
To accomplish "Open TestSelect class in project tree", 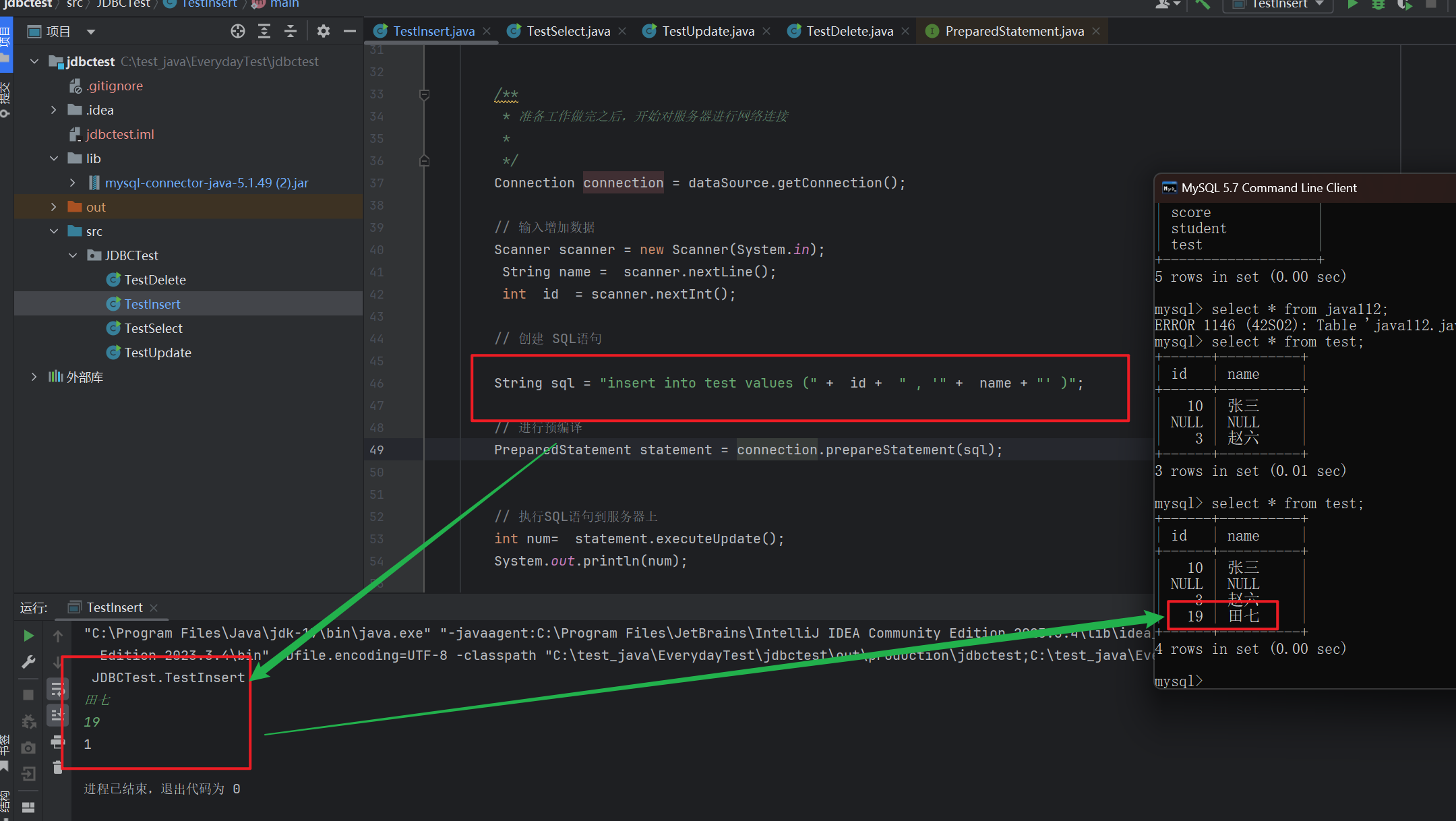I will point(154,328).
